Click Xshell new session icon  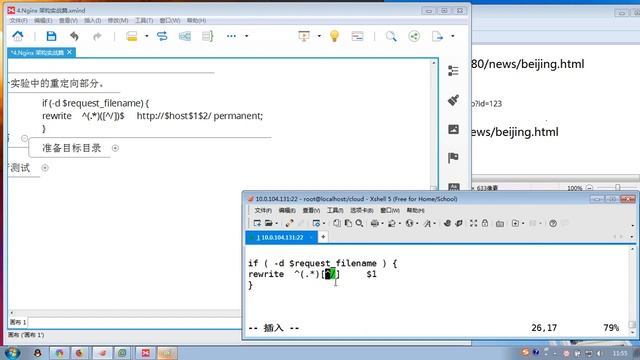pyautogui.click(x=257, y=223)
